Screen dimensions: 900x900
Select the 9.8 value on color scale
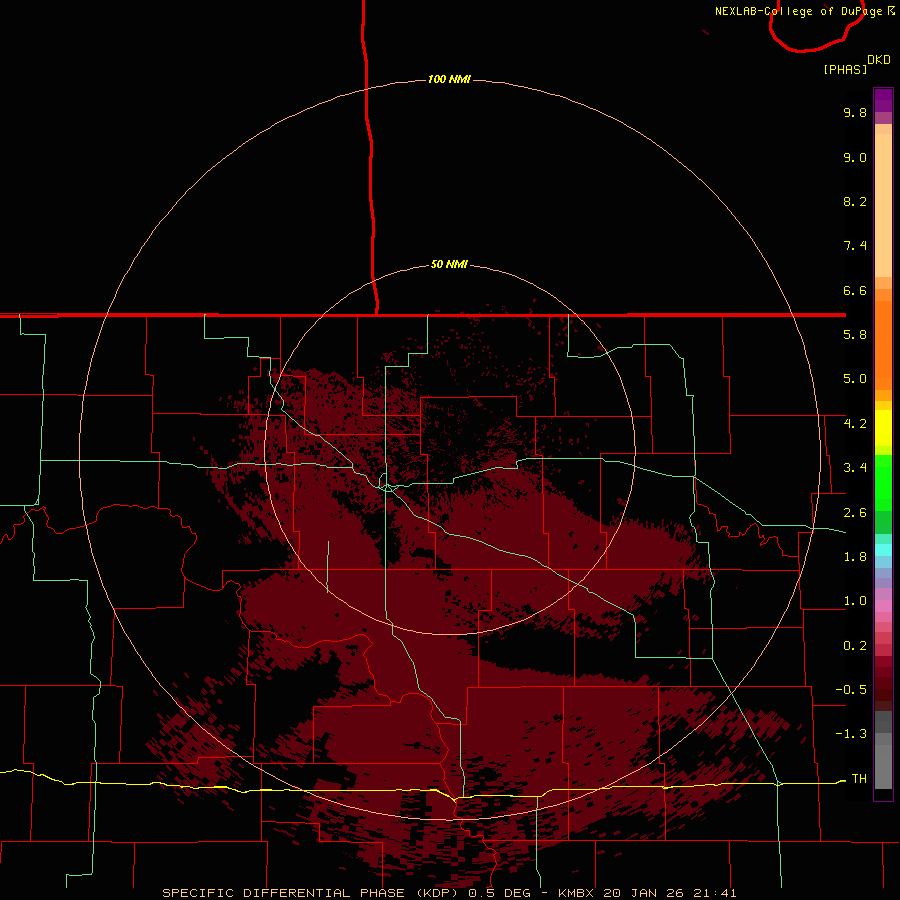(855, 112)
